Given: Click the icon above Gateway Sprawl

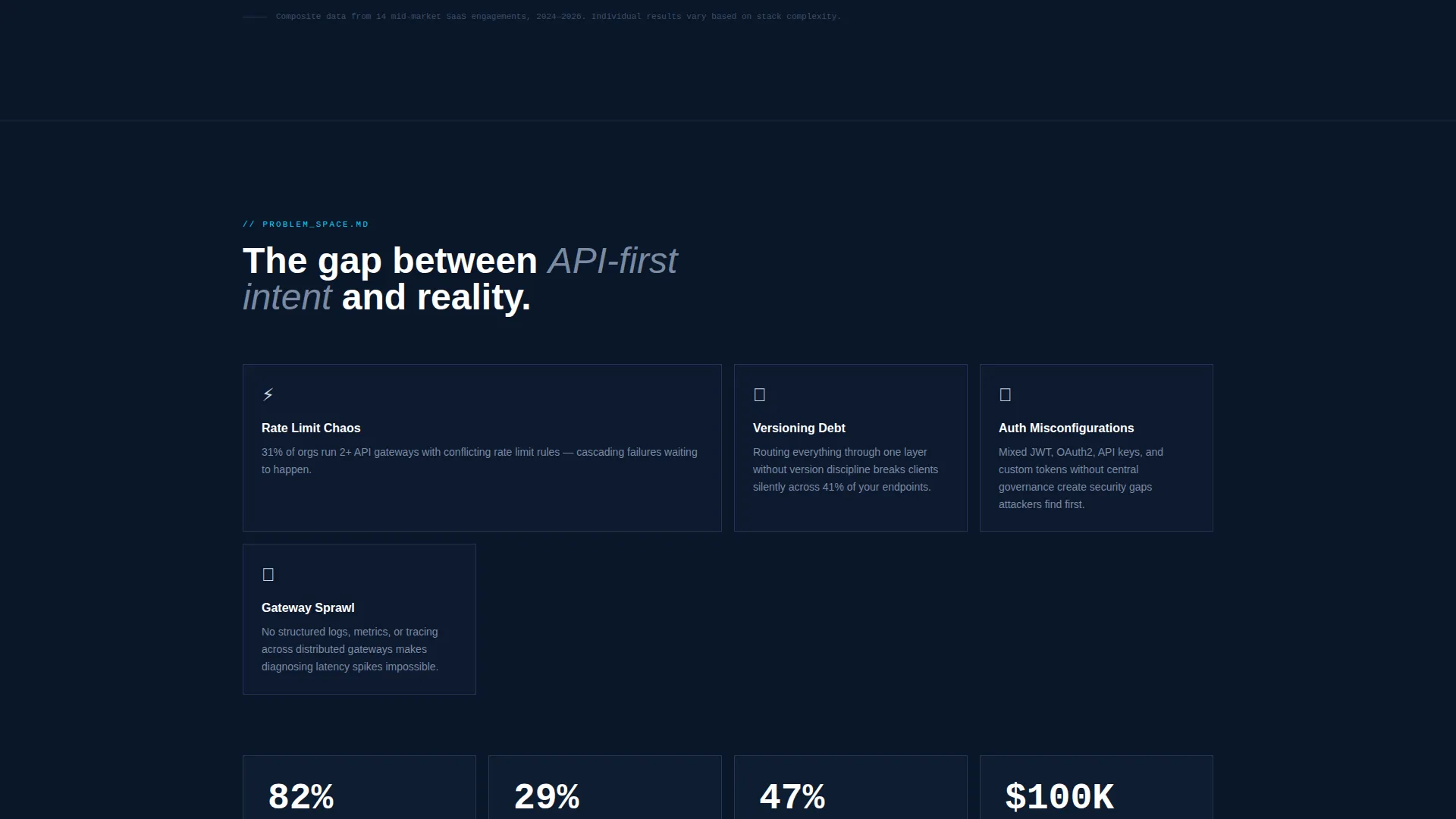Looking at the screenshot, I should [268, 574].
